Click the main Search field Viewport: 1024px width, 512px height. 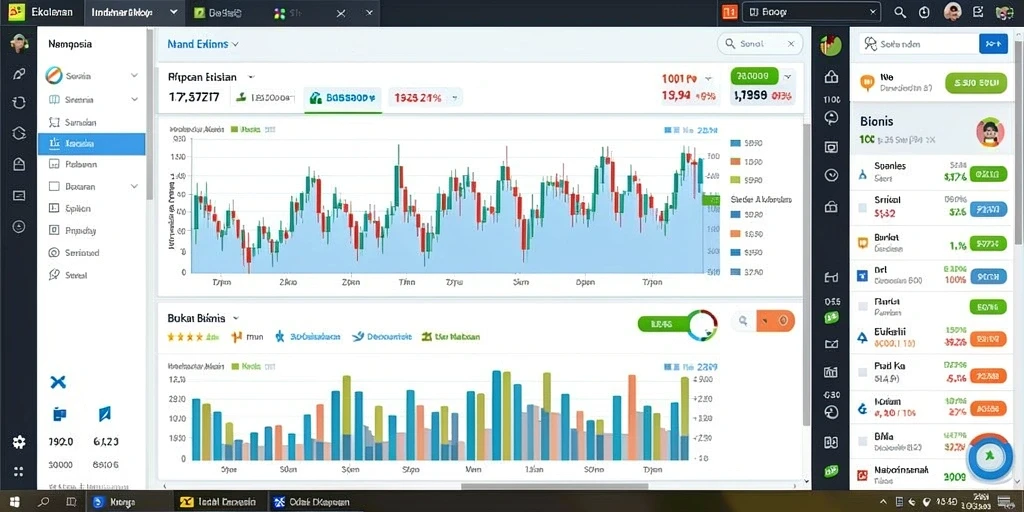coord(760,44)
